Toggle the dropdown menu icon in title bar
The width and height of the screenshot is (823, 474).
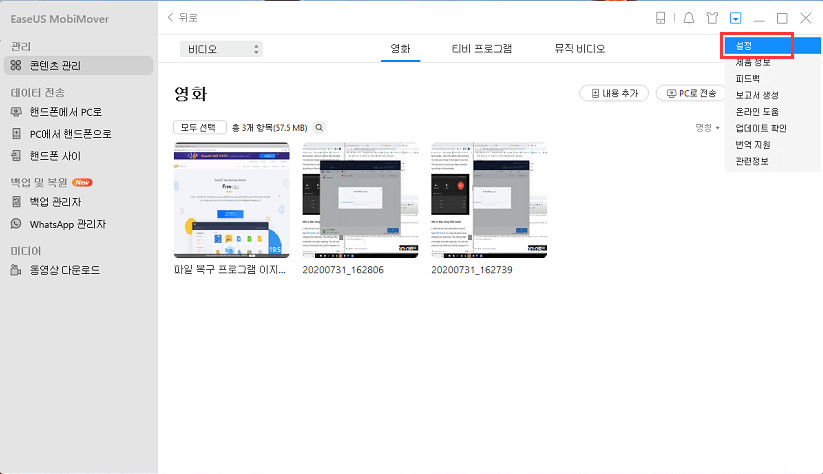[x=735, y=18]
